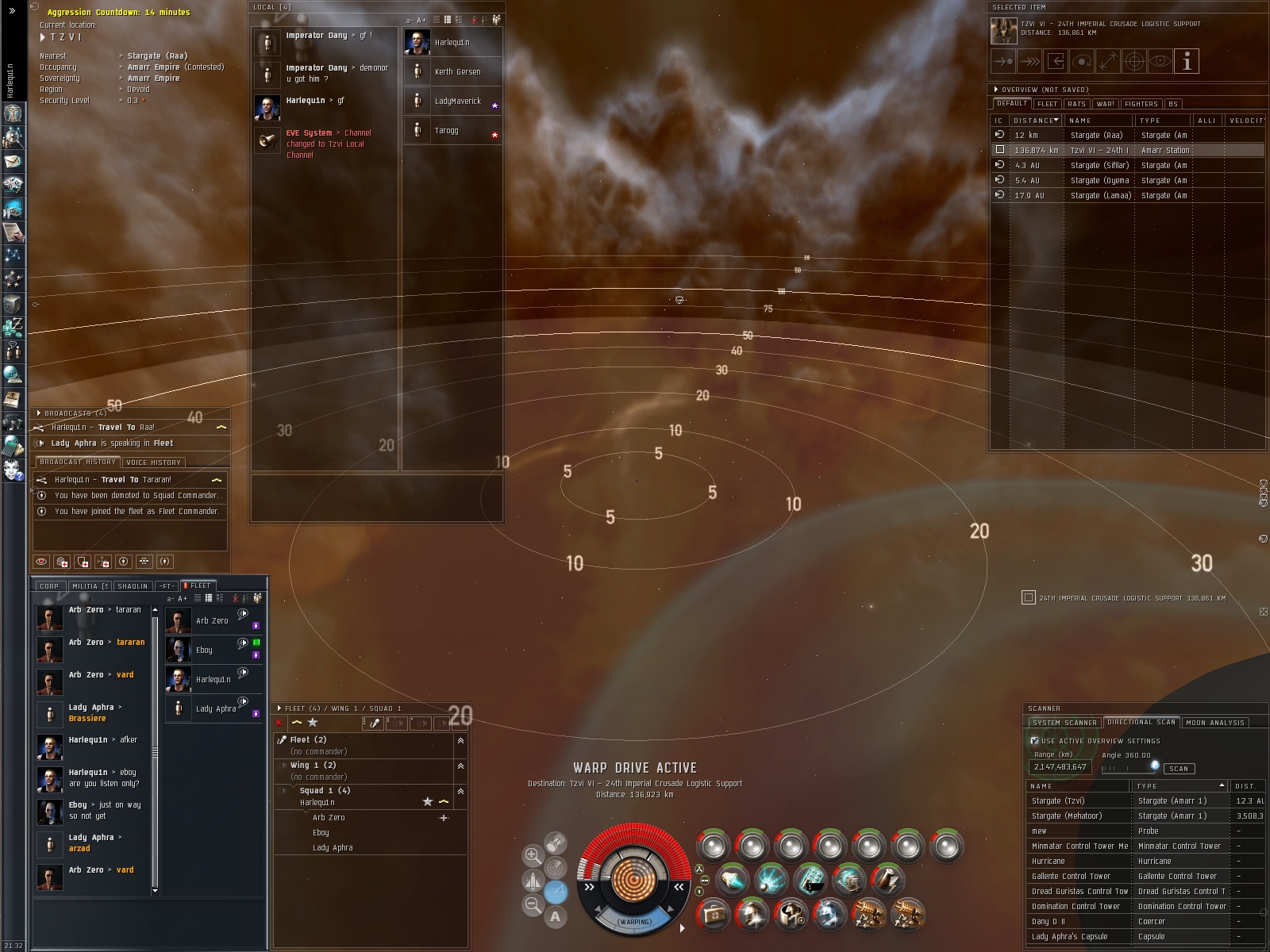Click the ship speed WARPING bar
1270x952 pixels.
pos(635,922)
